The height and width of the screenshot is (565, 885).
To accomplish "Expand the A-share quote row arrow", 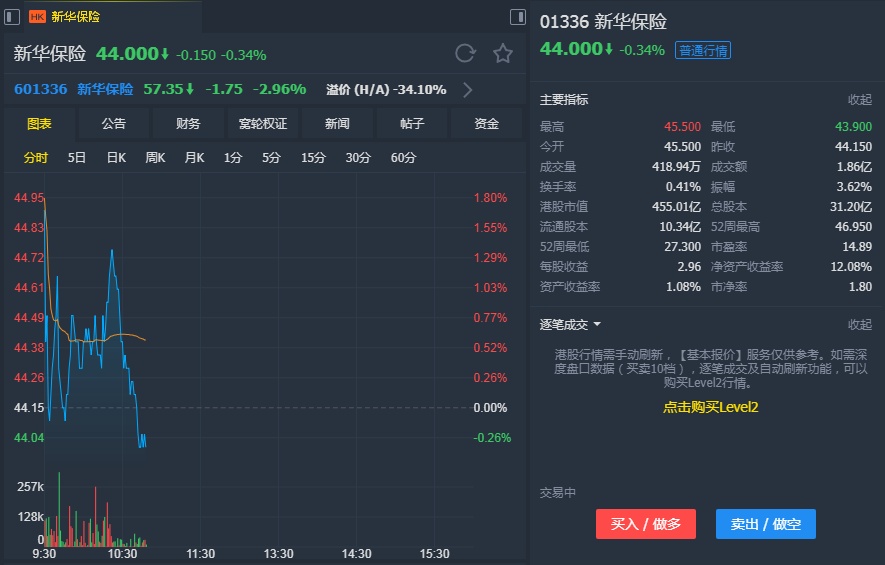I will pos(468,90).
